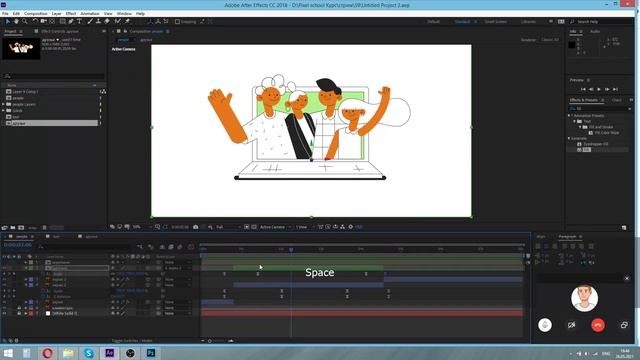Viewport: 640px width, 360px height.
Task: Click the Info panel black color swatch
Action: [x=572, y=44]
